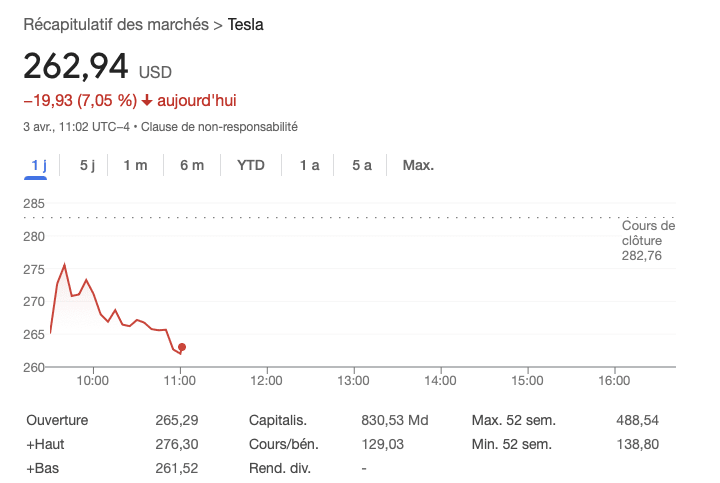Click the red current price dot
720x483 pixels.
point(181,347)
